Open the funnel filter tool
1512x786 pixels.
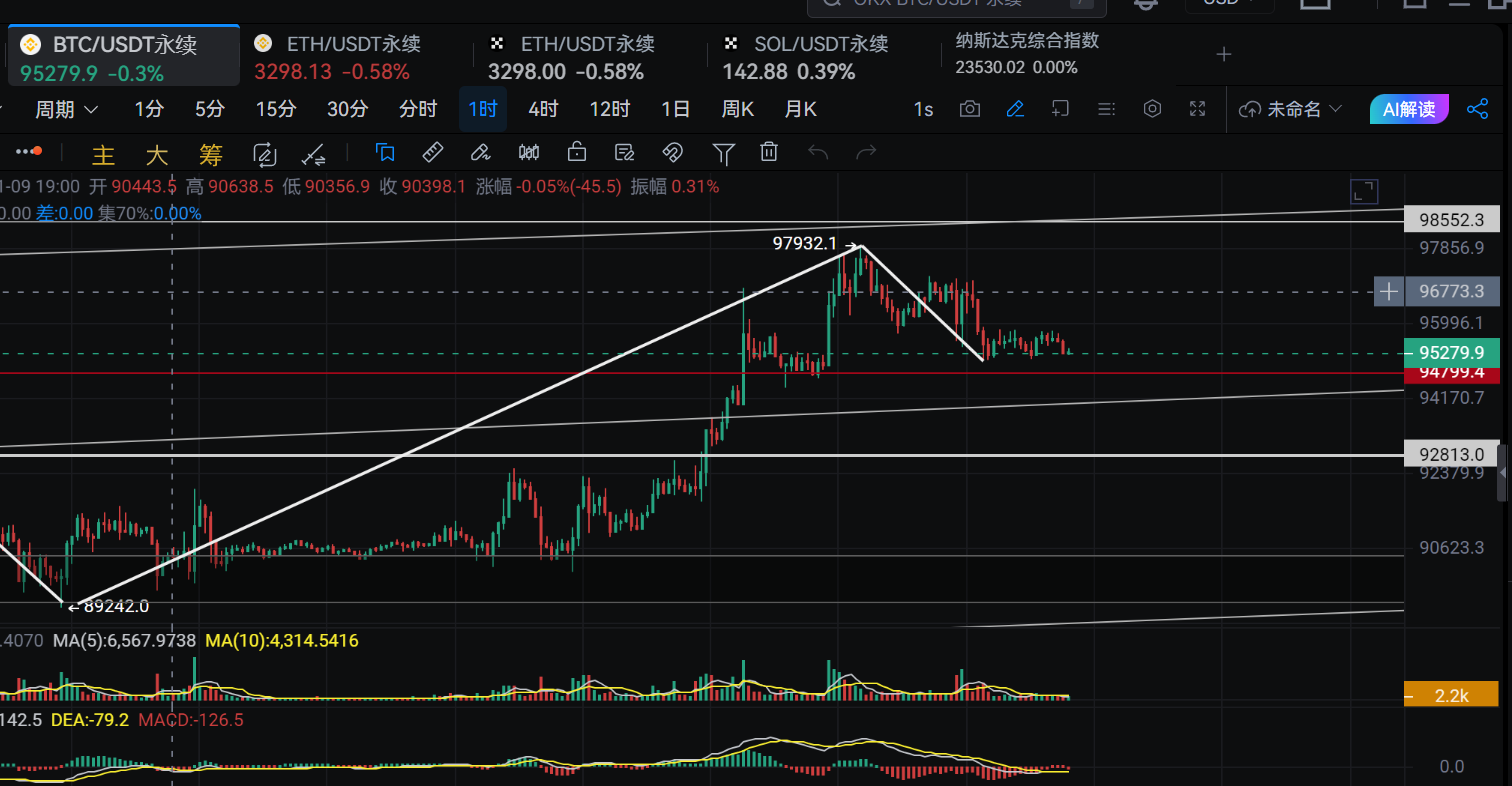[x=723, y=152]
